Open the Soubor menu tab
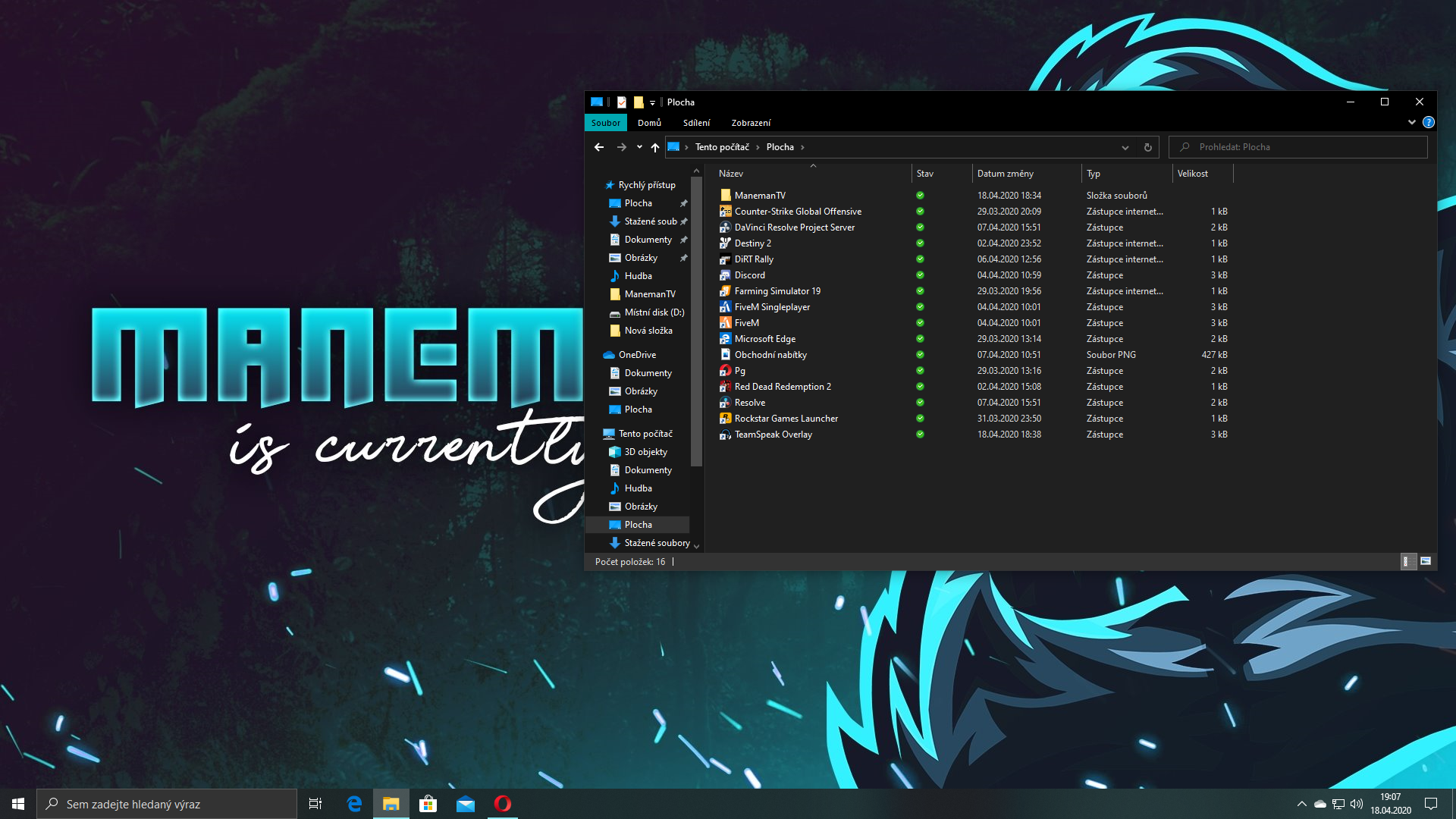The height and width of the screenshot is (819, 1456). [605, 123]
